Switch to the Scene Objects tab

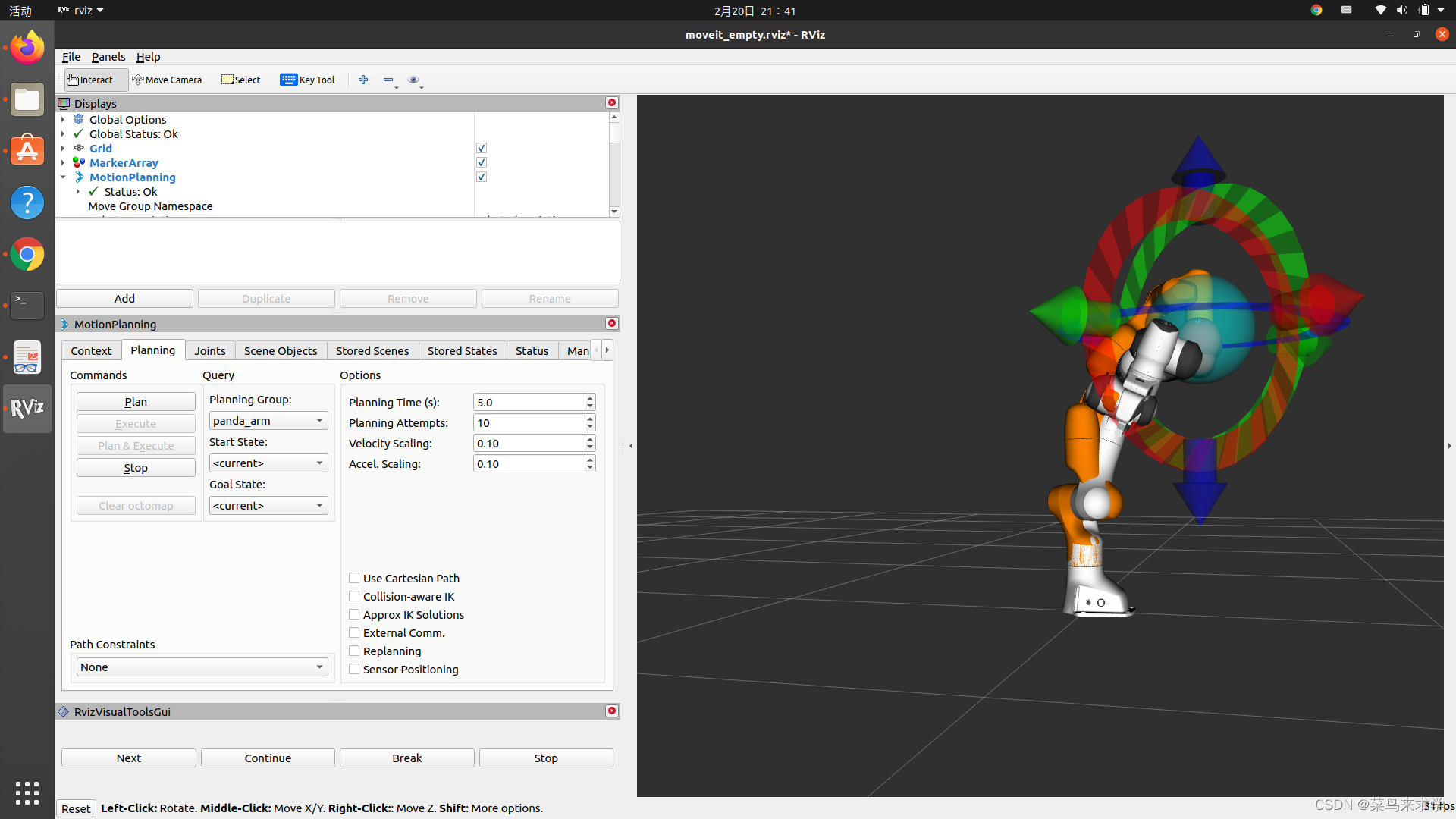coord(280,350)
